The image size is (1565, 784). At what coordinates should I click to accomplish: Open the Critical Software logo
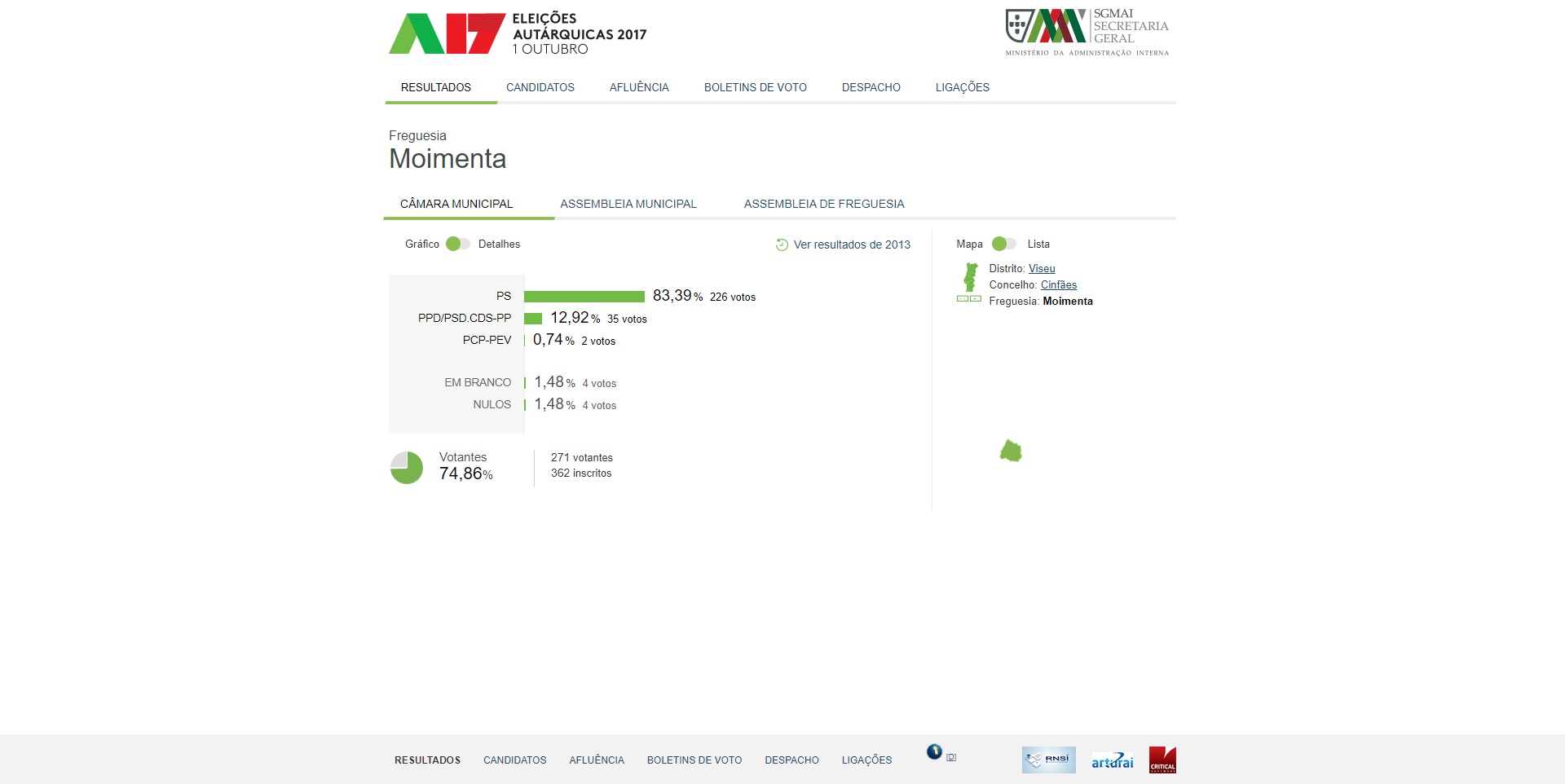1162,760
